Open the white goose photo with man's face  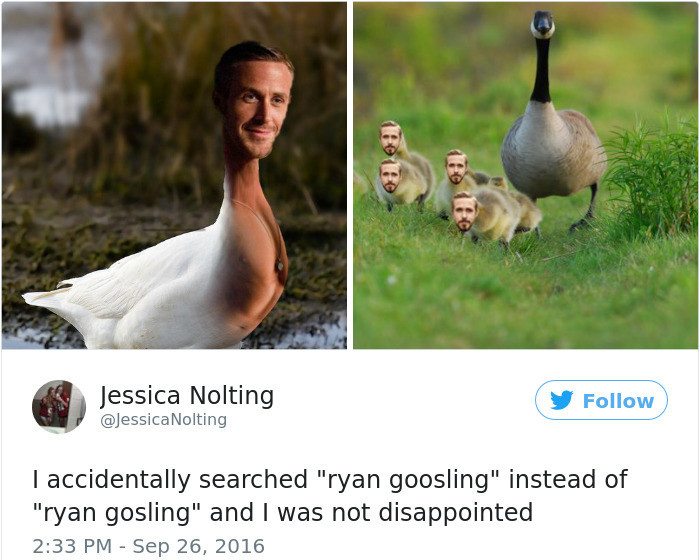174,175
